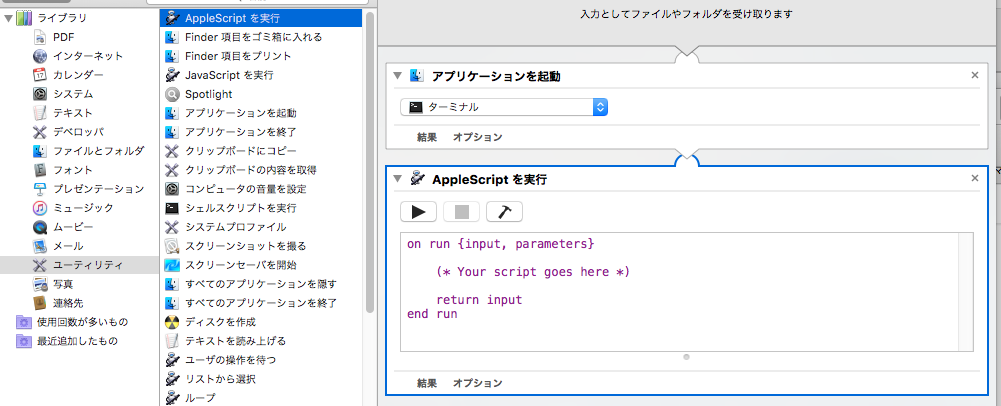
Task: Select the インターネット category icon
Action: (40, 56)
